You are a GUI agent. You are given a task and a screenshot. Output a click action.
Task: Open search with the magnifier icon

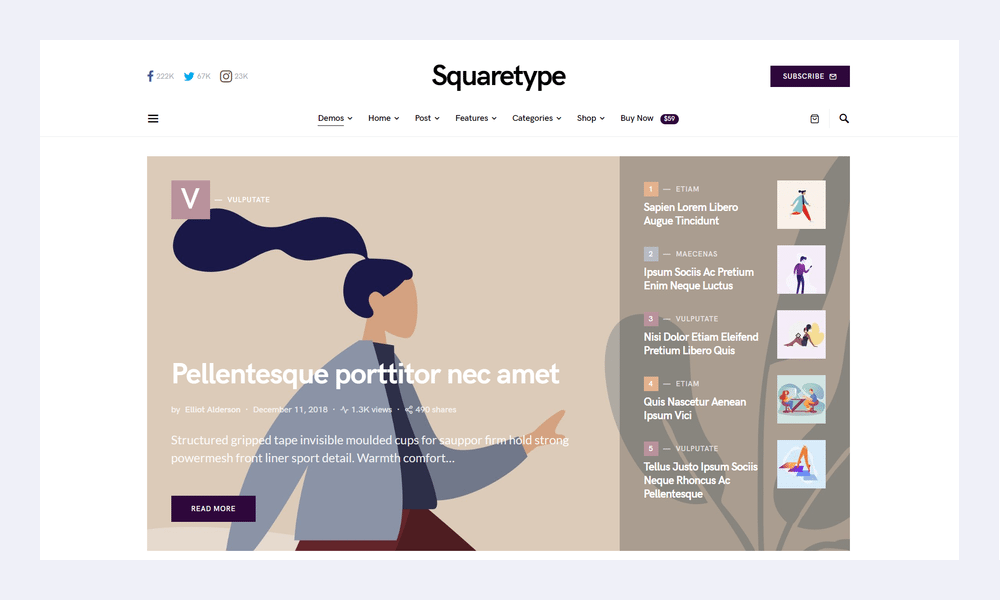(844, 119)
